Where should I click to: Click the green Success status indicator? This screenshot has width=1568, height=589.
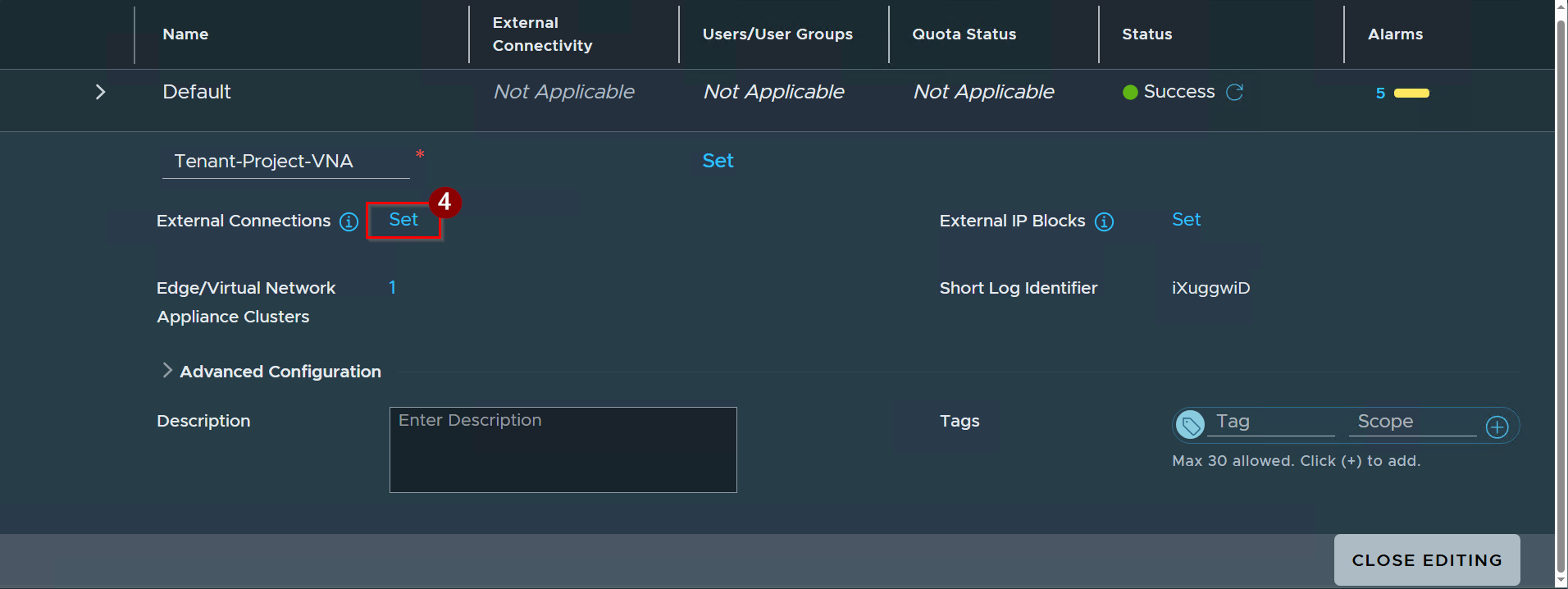tap(1130, 93)
